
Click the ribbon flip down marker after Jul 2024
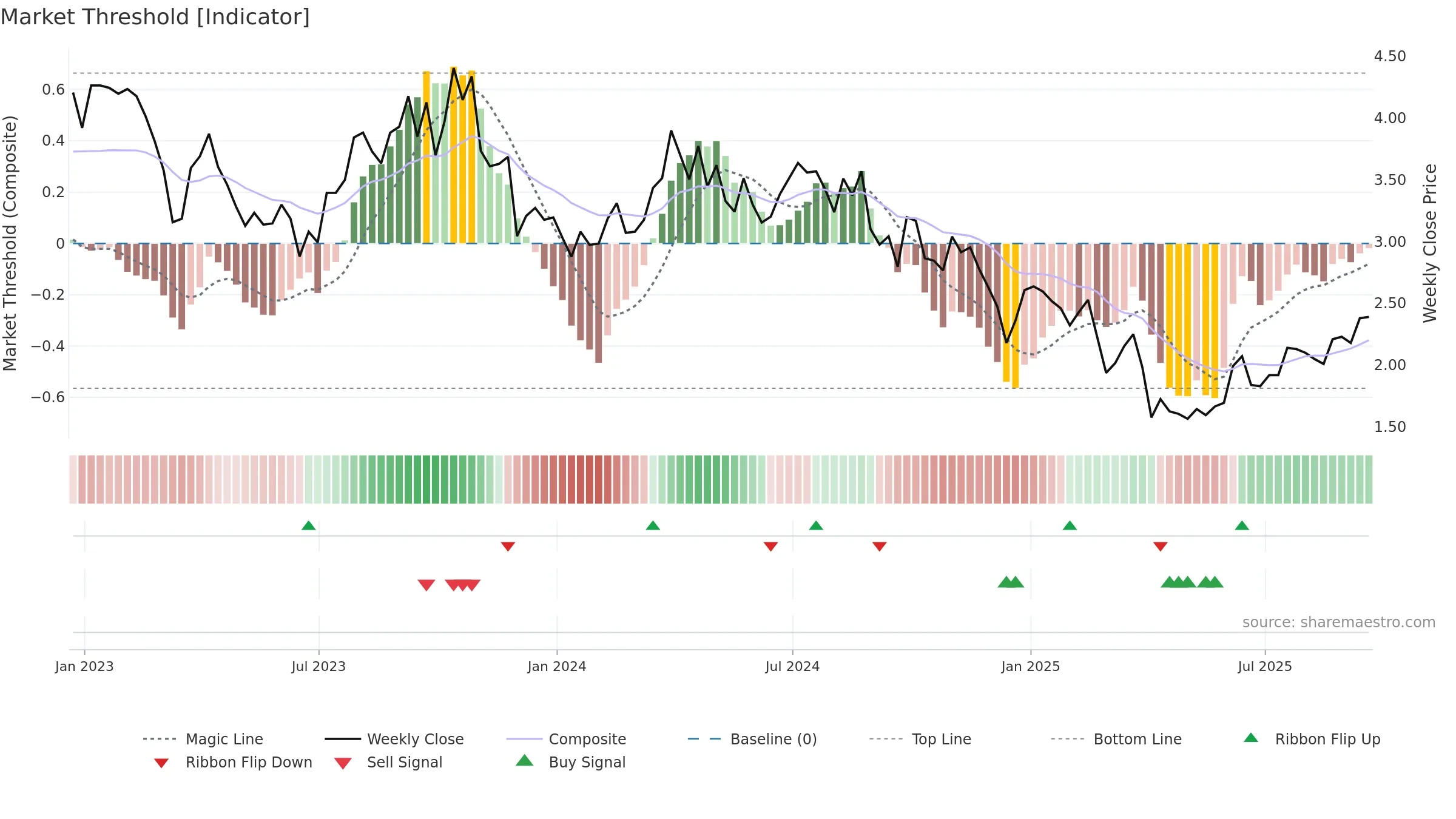(x=880, y=547)
